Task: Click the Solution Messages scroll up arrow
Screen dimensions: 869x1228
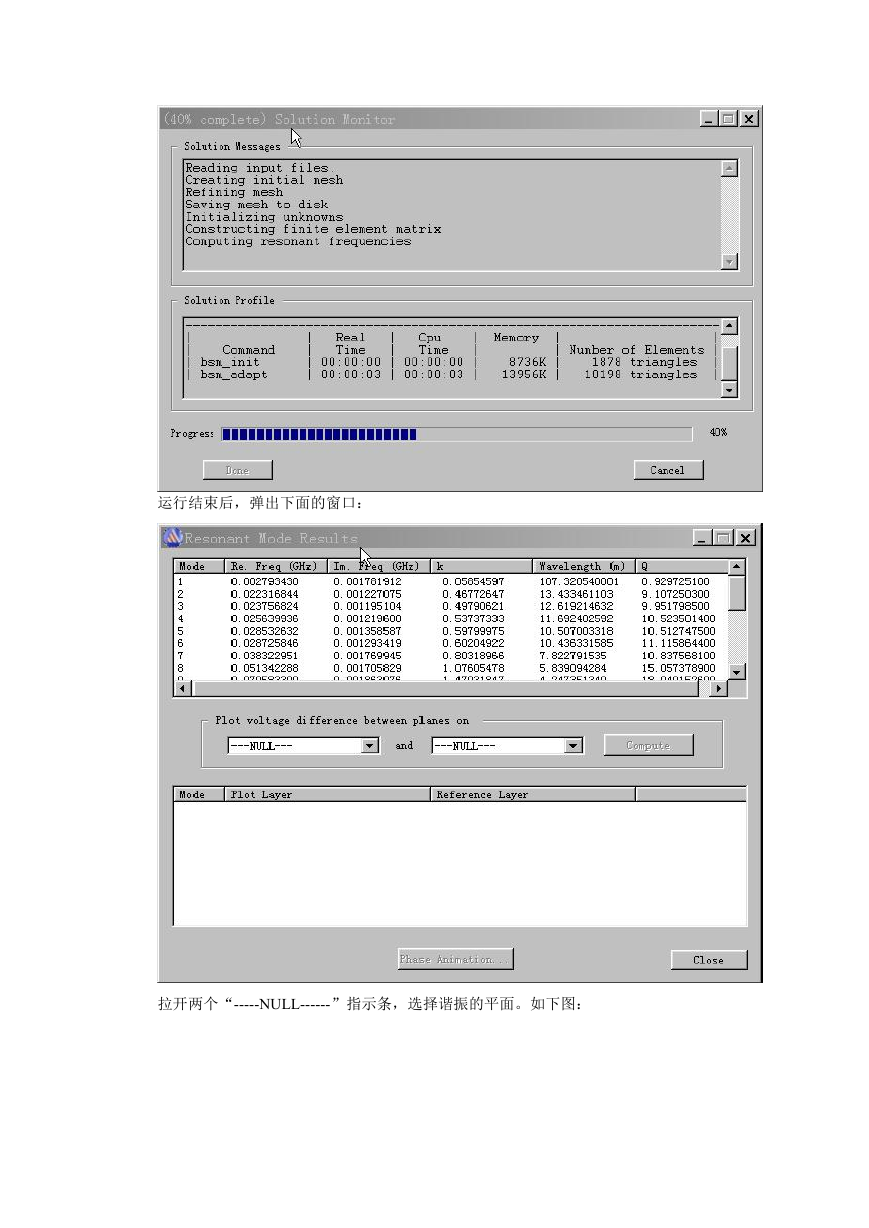Action: click(x=729, y=169)
